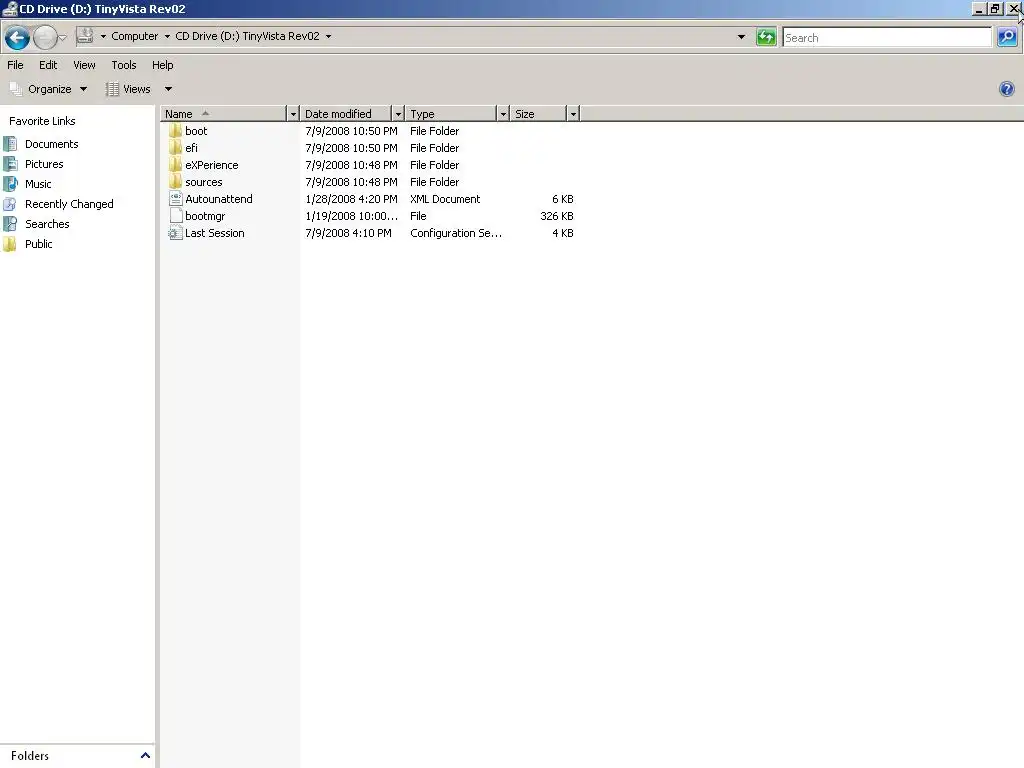Click the 'XML Document' type cell
The height and width of the screenshot is (768, 1024).
click(x=445, y=199)
